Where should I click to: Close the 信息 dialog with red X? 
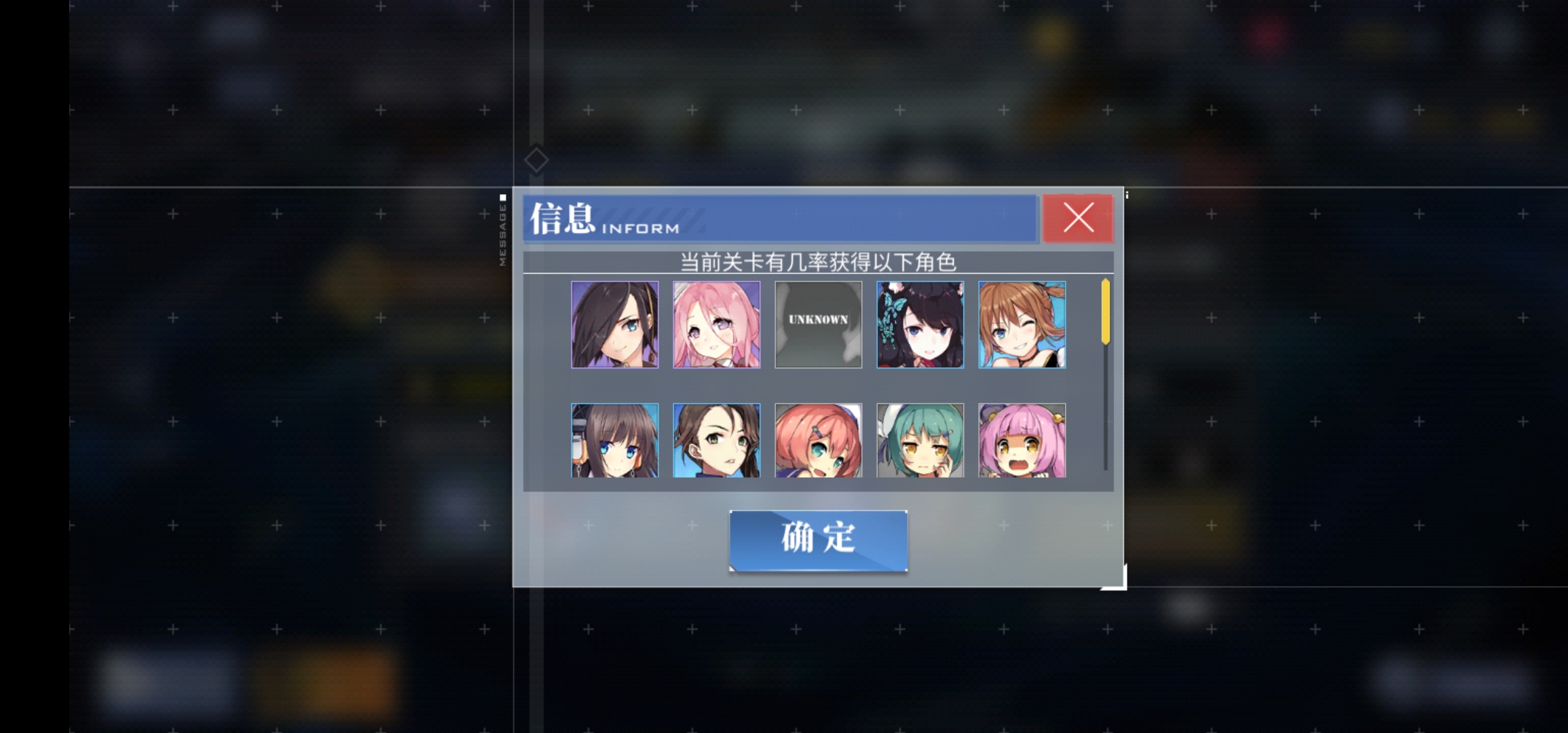(1078, 219)
